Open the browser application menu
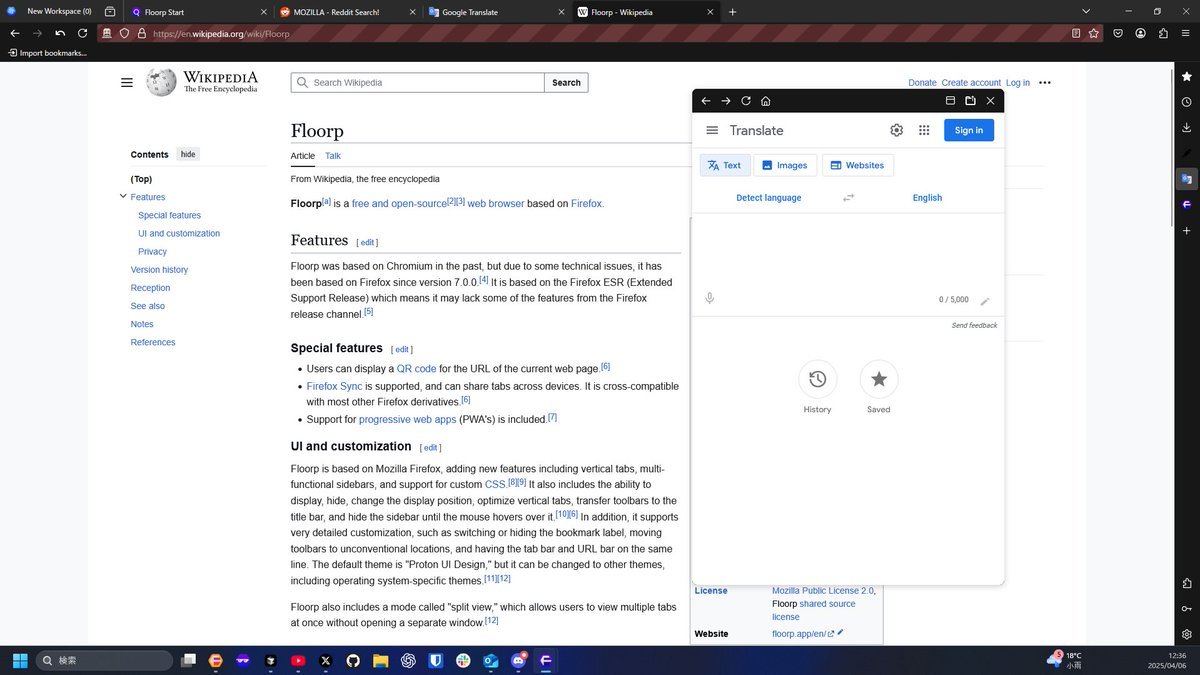The height and width of the screenshot is (675, 1200). pyautogui.click(x=1186, y=33)
